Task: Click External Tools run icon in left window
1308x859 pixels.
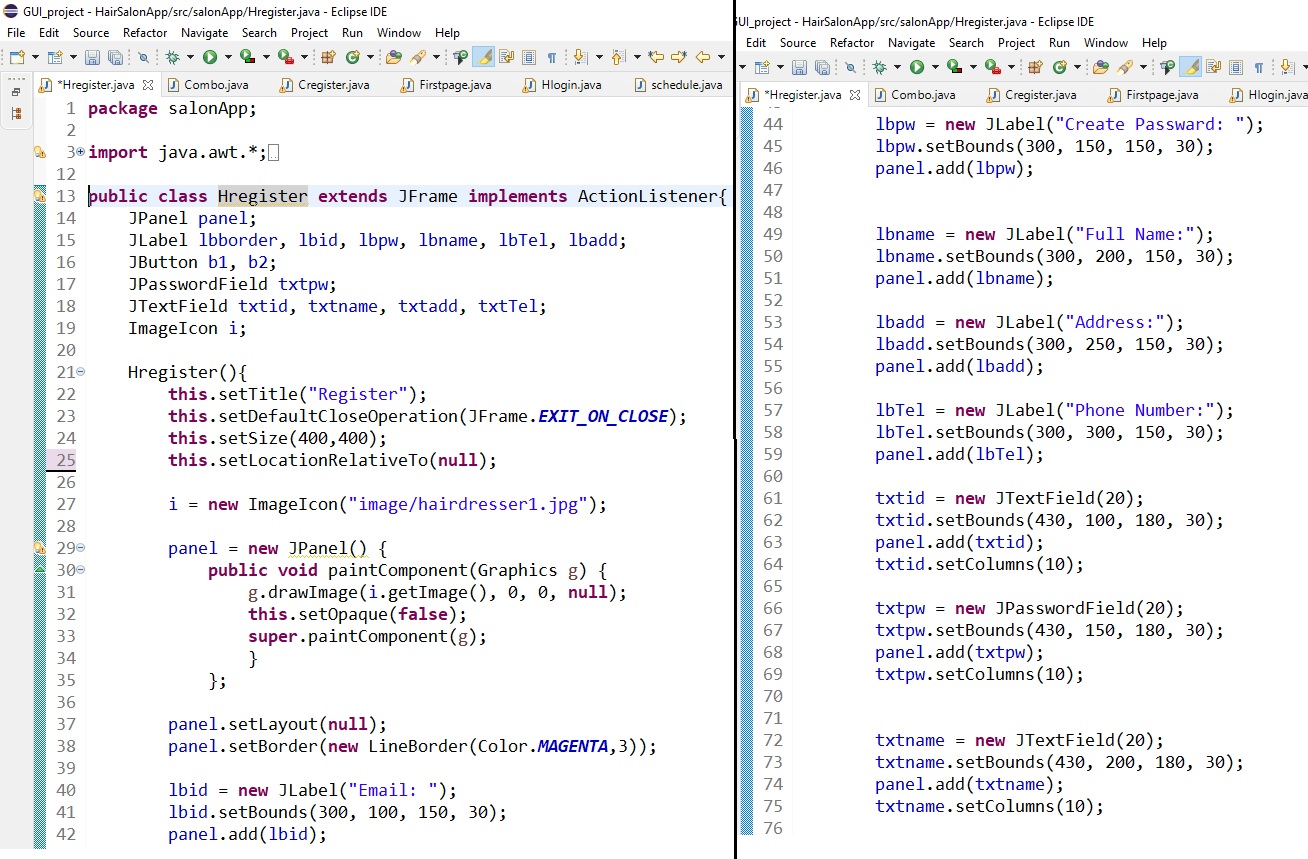Action: coord(286,57)
